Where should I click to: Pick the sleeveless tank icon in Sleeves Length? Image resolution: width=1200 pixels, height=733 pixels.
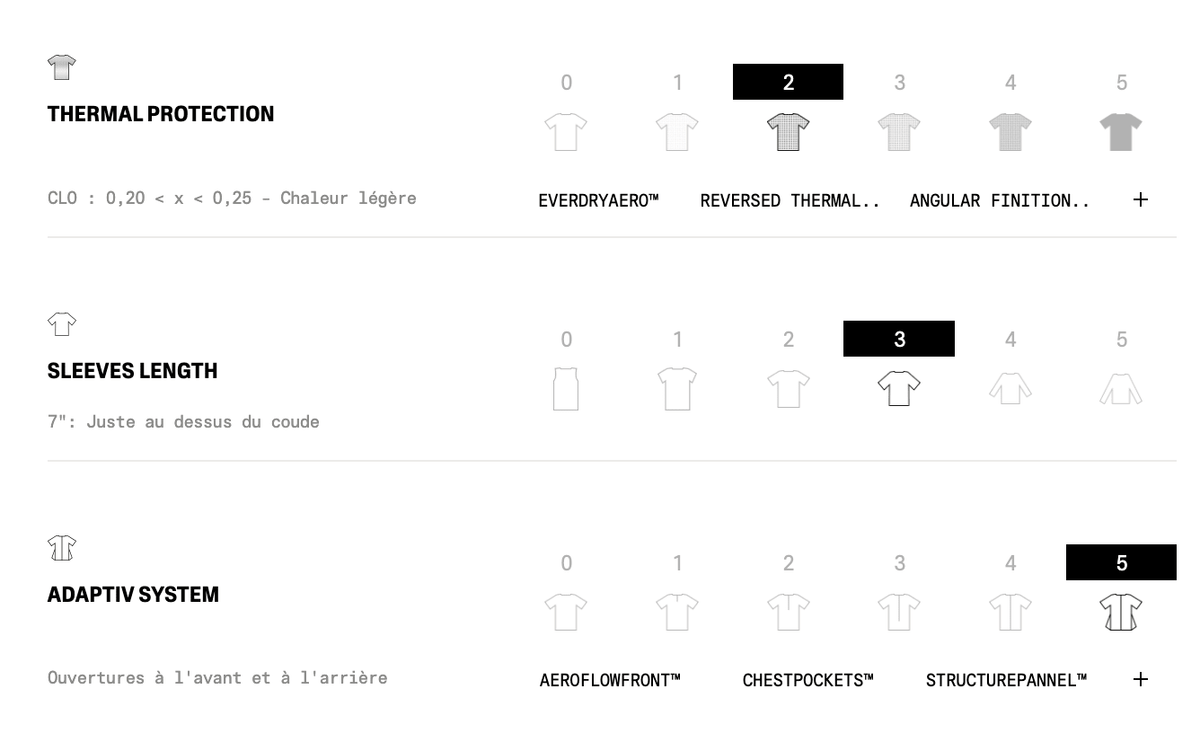(566, 388)
